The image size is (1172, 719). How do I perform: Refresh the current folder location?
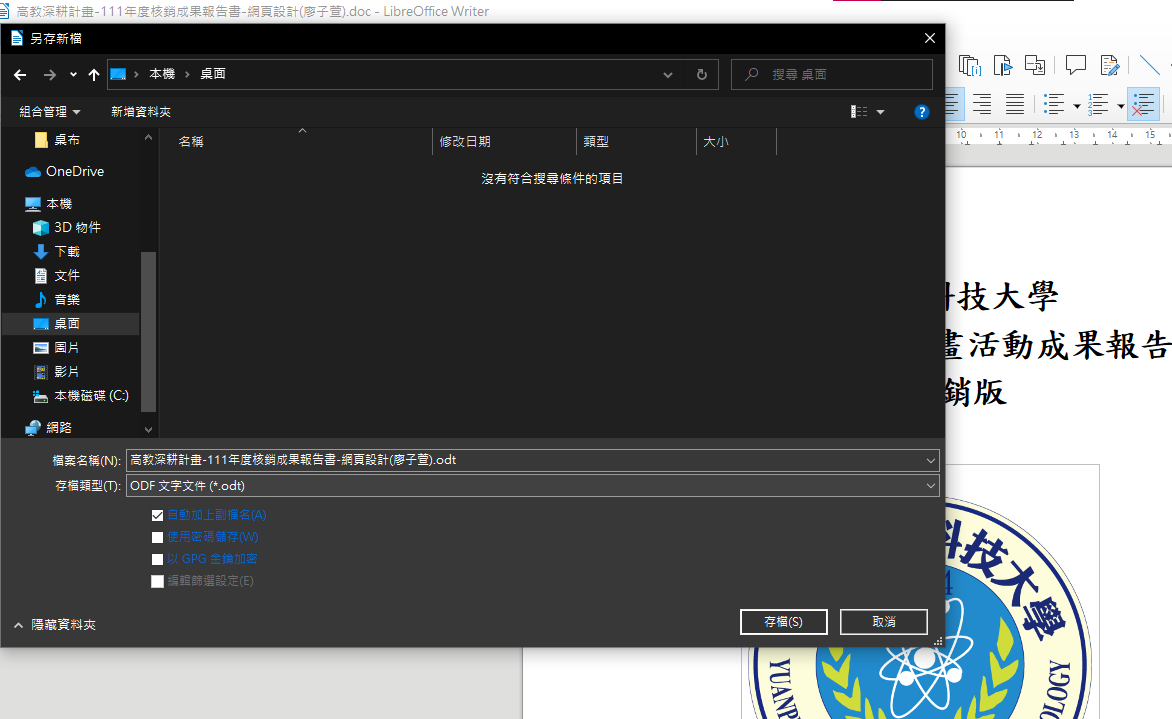tap(701, 75)
